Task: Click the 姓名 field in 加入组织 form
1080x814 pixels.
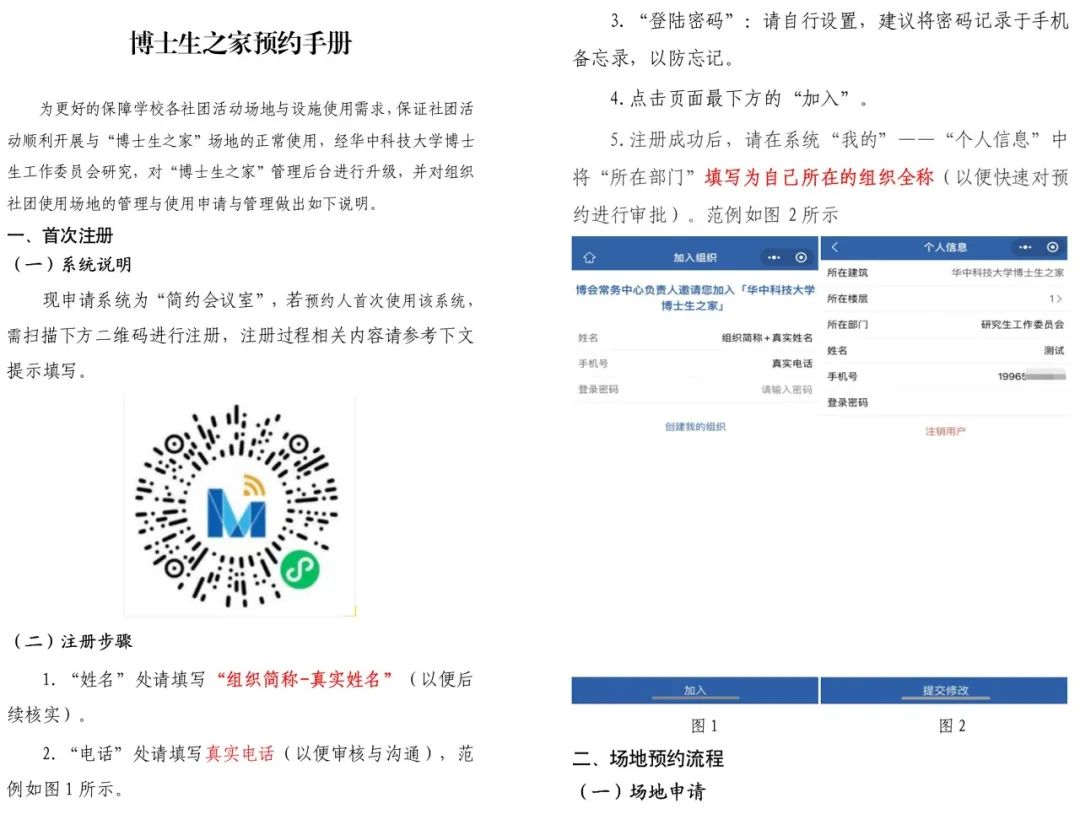Action: 695,337
